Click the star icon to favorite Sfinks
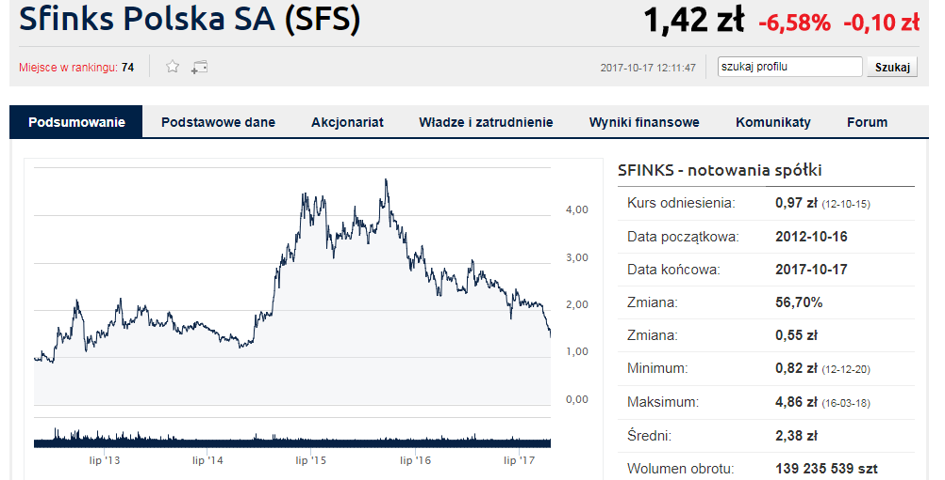This screenshot has height=480, width=945. pyautogui.click(x=172, y=67)
